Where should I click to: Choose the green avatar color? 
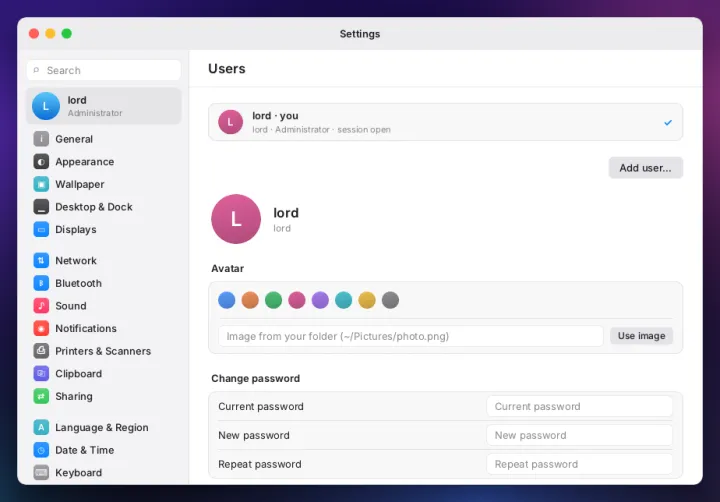tap(273, 300)
